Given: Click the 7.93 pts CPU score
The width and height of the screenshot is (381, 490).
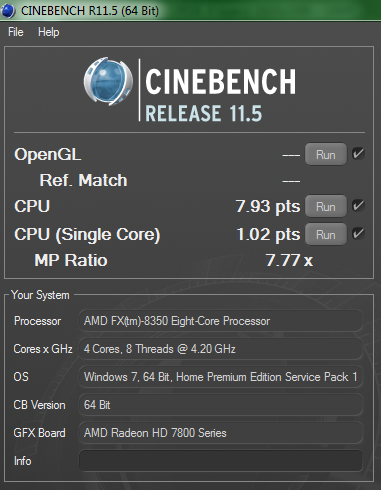Looking at the screenshot, I should tap(268, 207).
